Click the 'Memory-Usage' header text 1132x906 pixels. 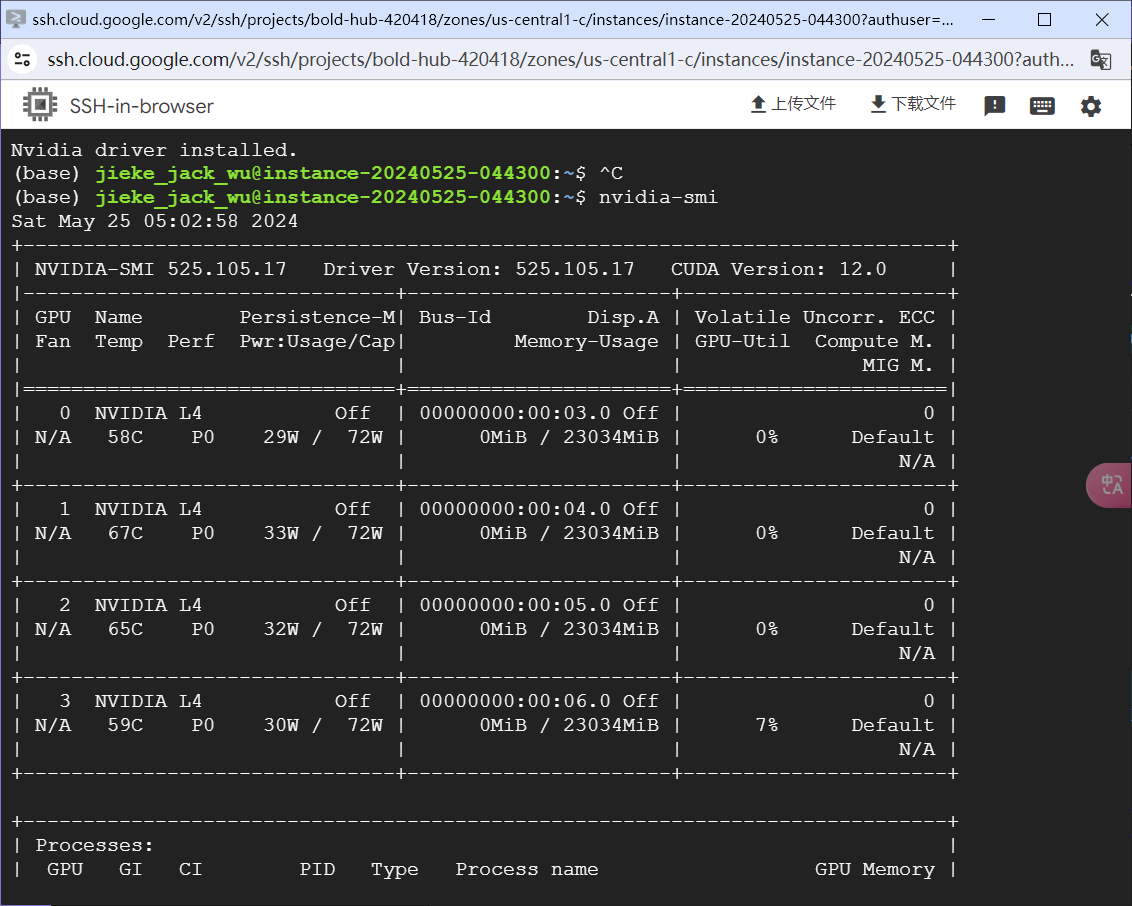(x=586, y=341)
